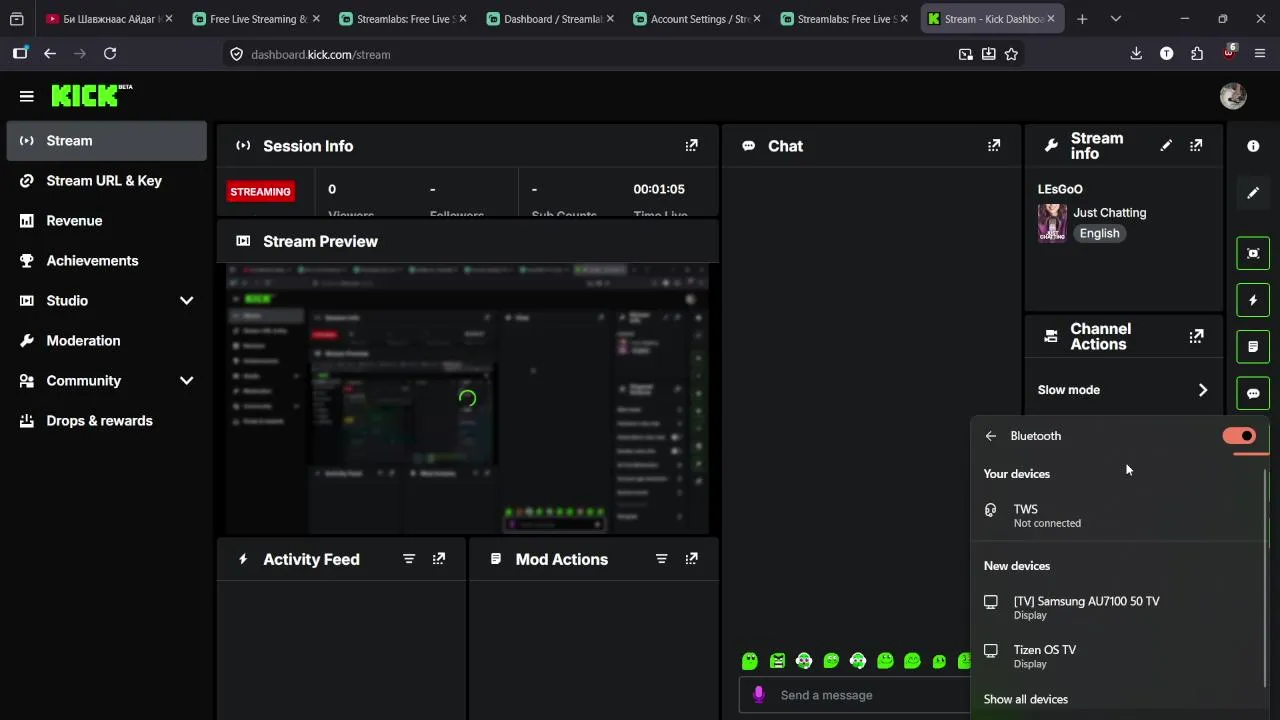Open browser extensions puzzle icon

point(1197,54)
